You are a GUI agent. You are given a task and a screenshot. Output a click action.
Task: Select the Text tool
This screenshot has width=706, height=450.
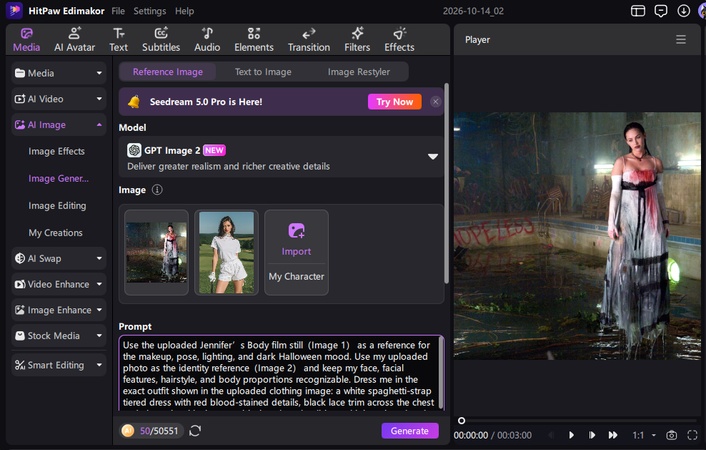point(118,40)
